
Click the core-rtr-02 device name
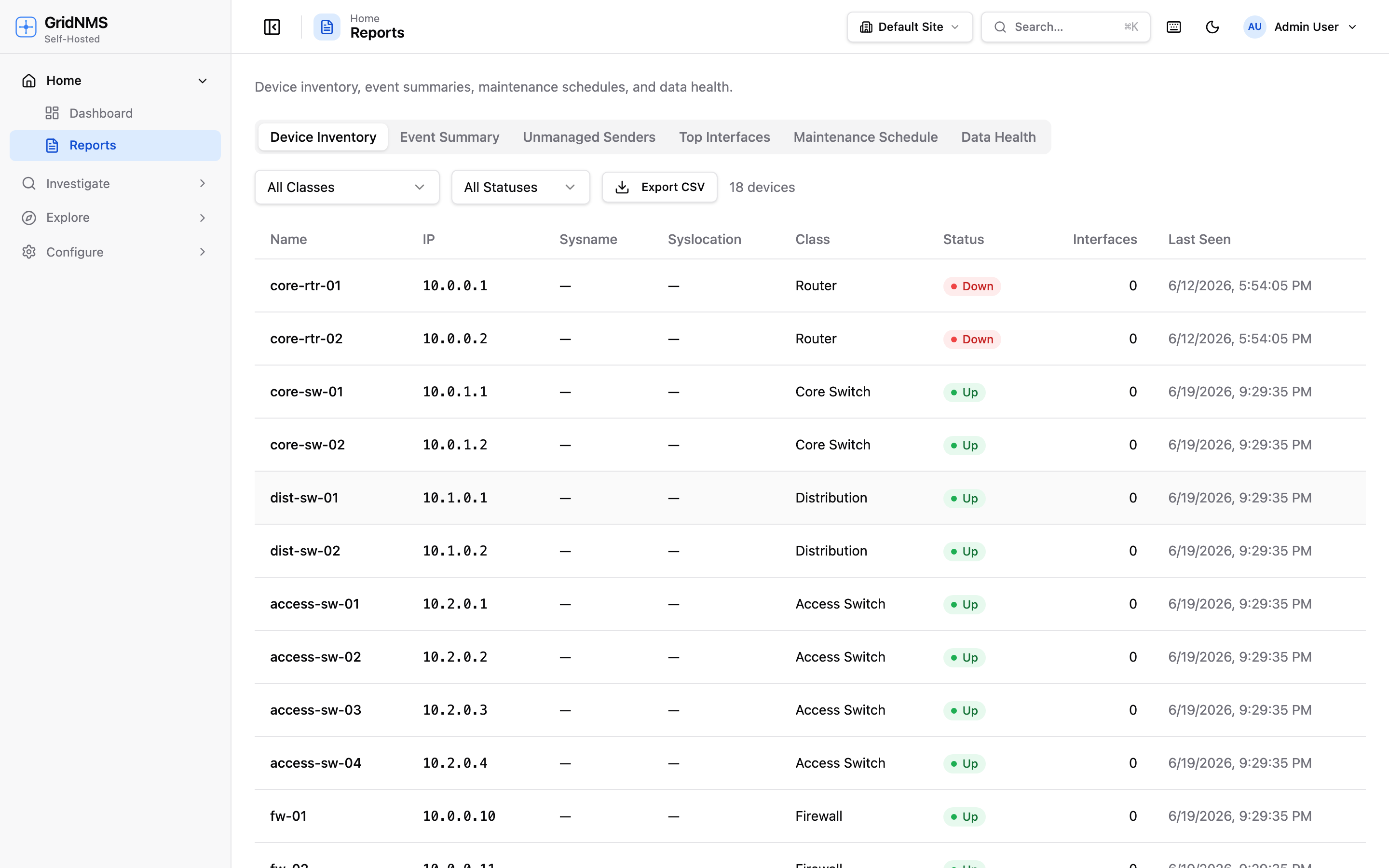pyautogui.click(x=306, y=339)
